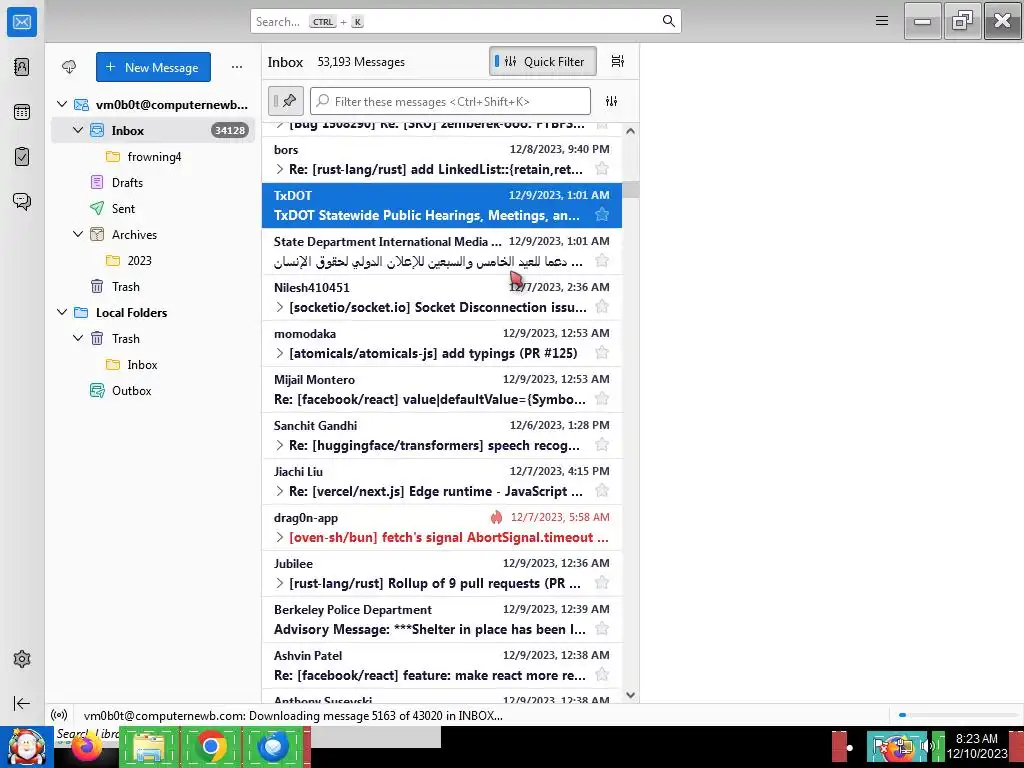Star the Sanchit Gandhi message
The image size is (1024, 768).
(602, 445)
